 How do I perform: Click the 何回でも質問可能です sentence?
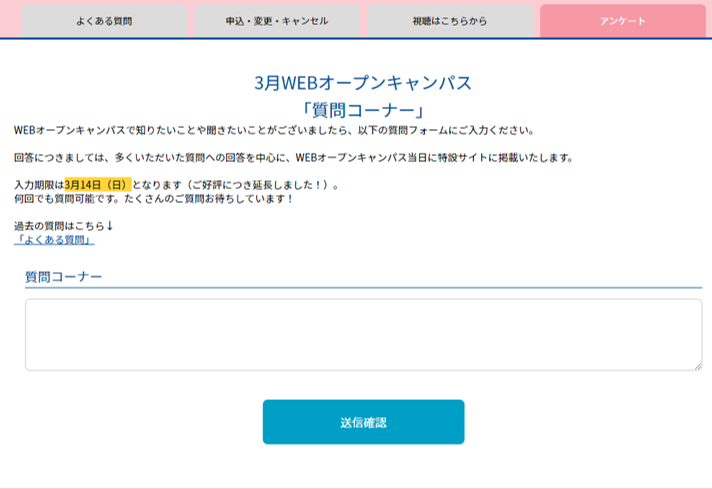point(67,199)
